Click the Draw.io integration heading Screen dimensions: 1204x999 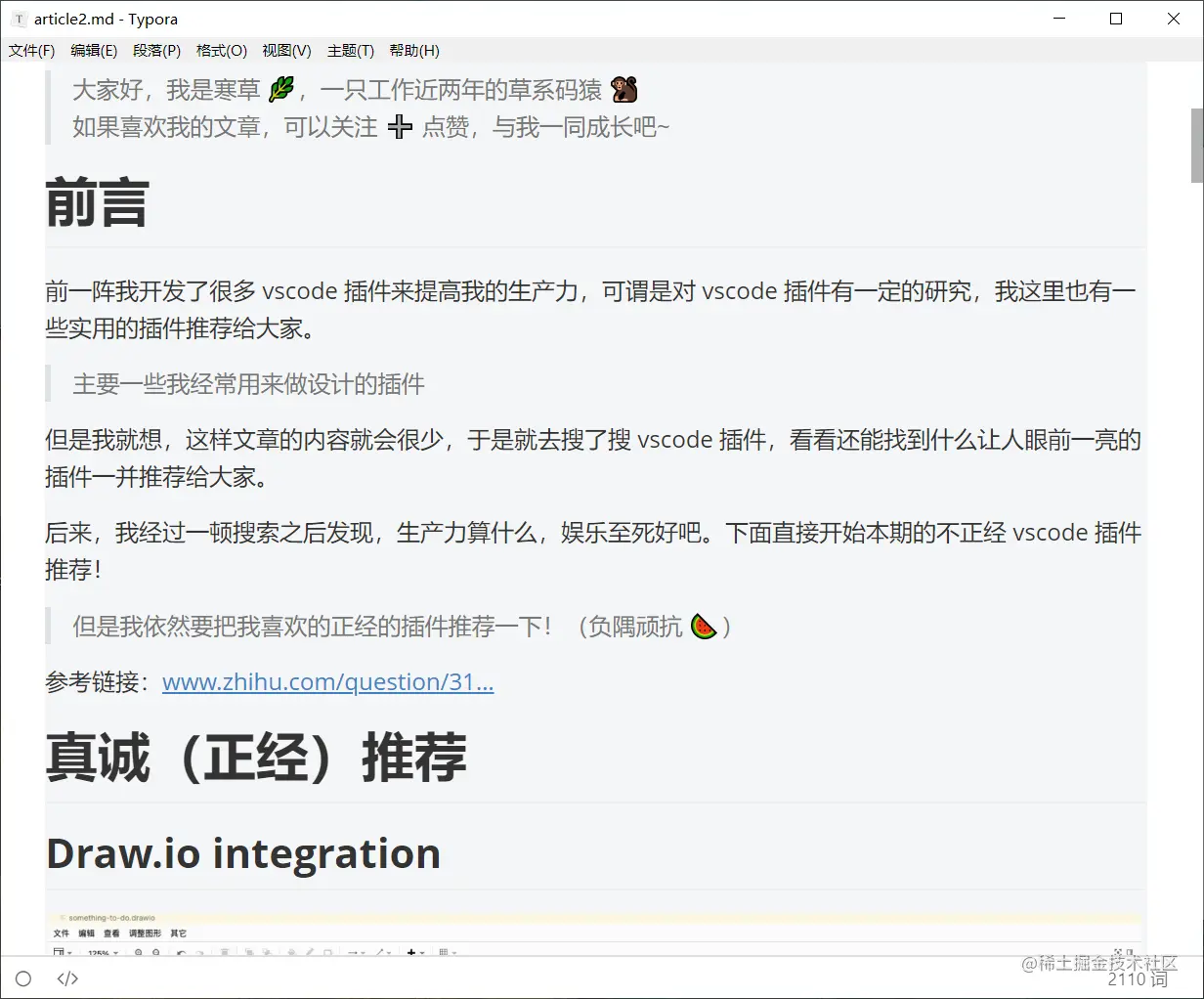click(243, 853)
